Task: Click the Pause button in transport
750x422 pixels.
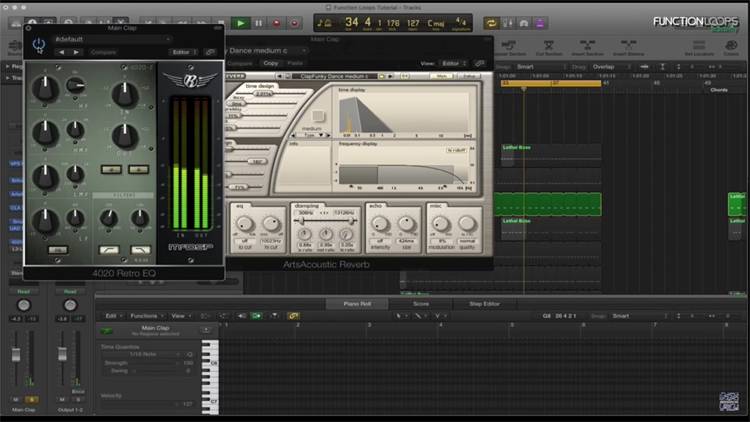Action: point(260,22)
